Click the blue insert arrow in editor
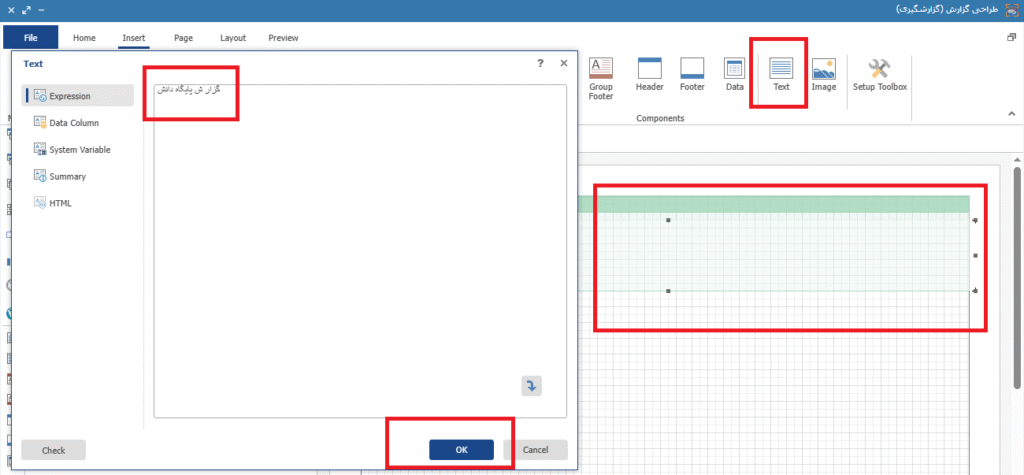Screen dimensions: 1024x475 tap(531, 386)
